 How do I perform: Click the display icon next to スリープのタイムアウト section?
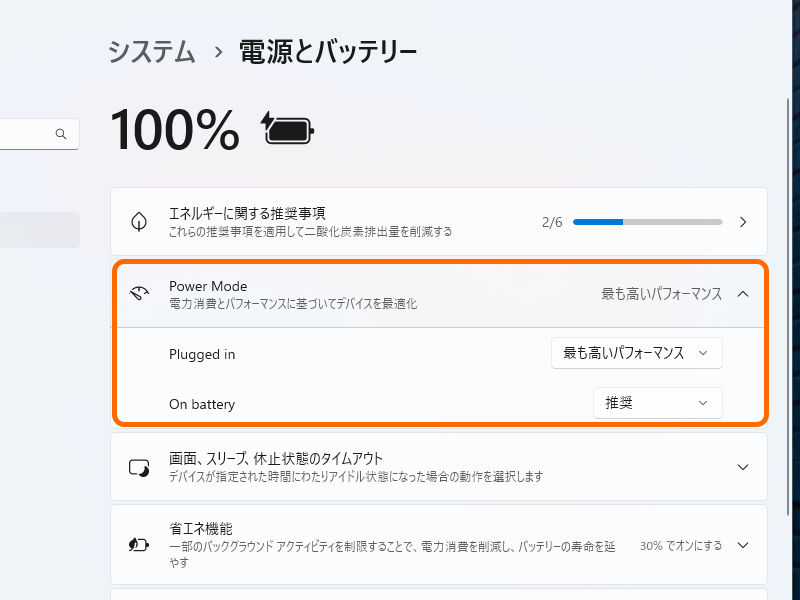139,466
